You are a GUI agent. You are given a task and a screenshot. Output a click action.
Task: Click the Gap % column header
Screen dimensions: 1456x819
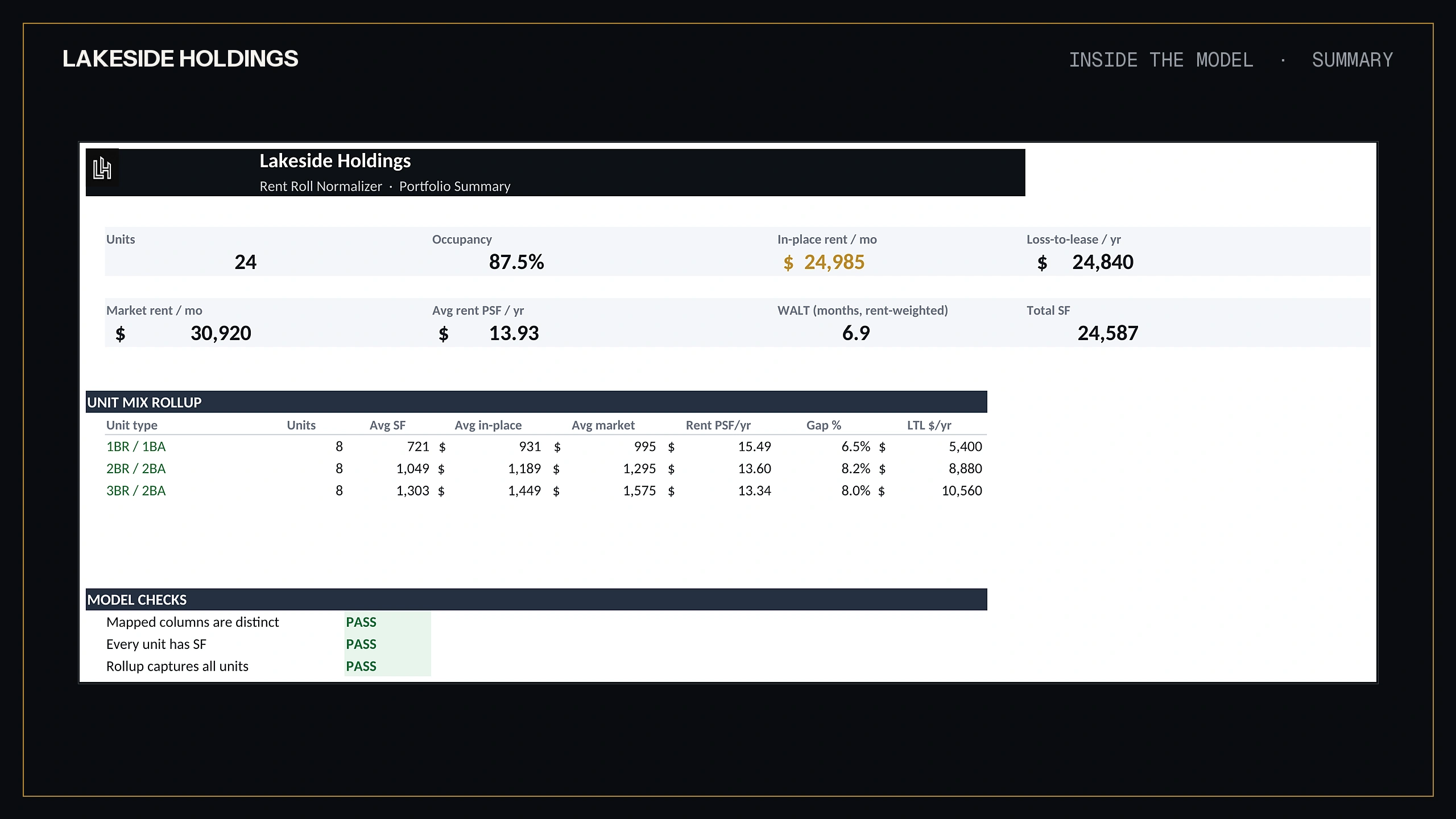pos(824,425)
